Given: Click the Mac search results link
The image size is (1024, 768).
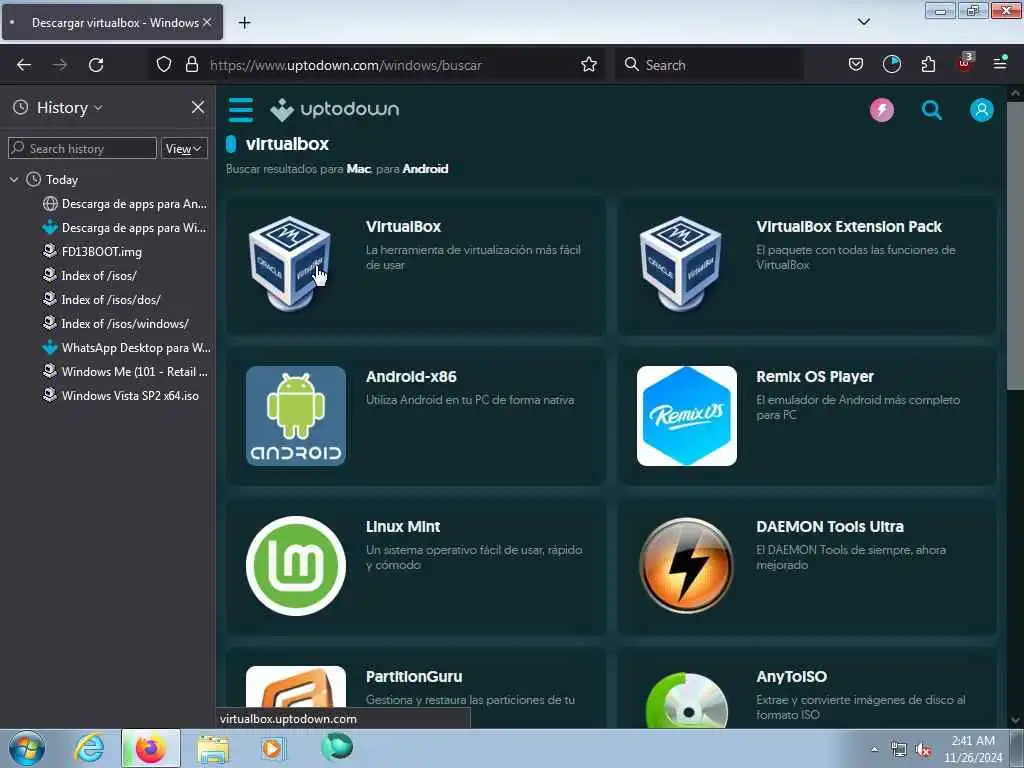Looking at the screenshot, I should 359,168.
